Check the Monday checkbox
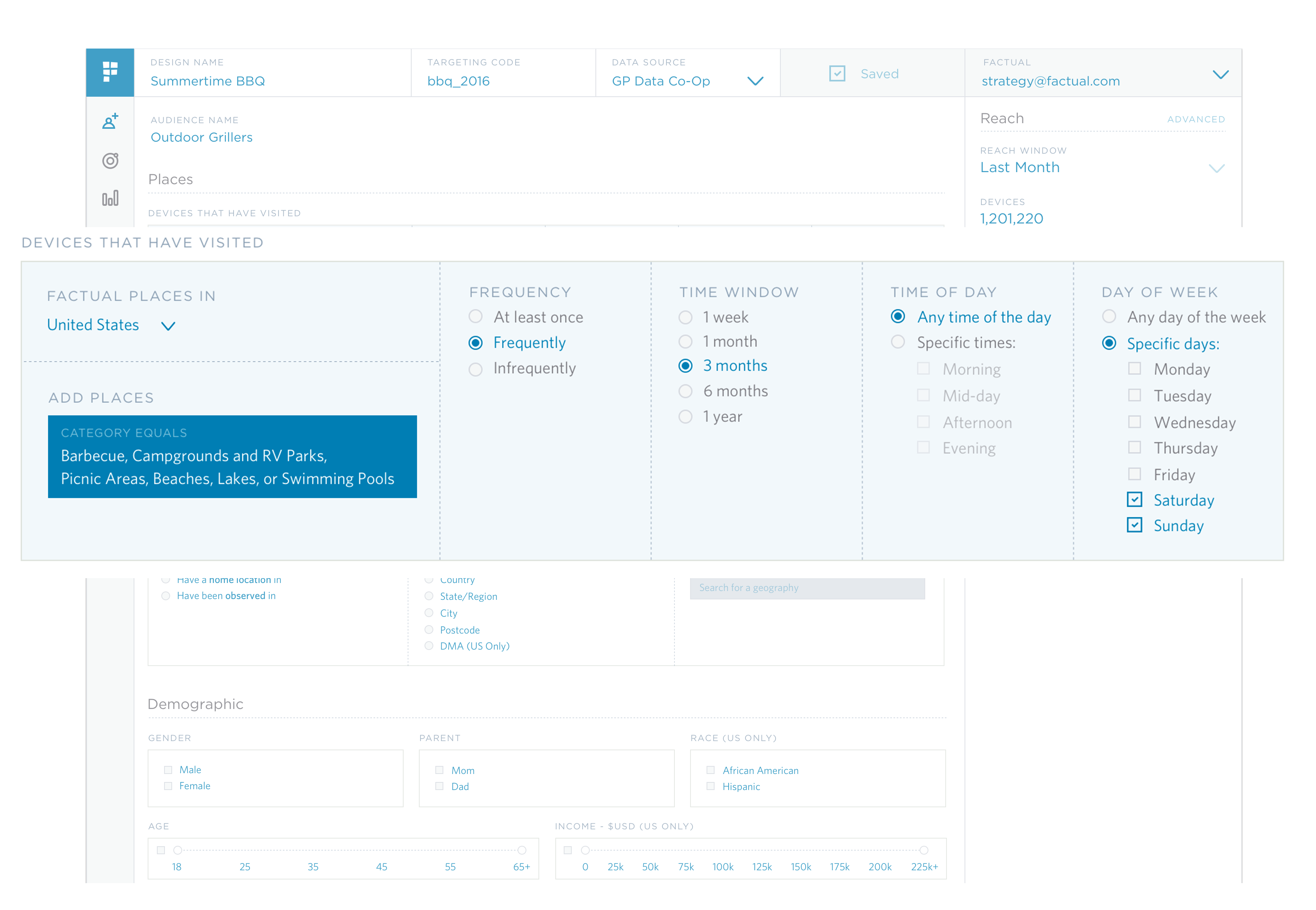Viewport: 1316px width, 910px height. [x=1135, y=368]
